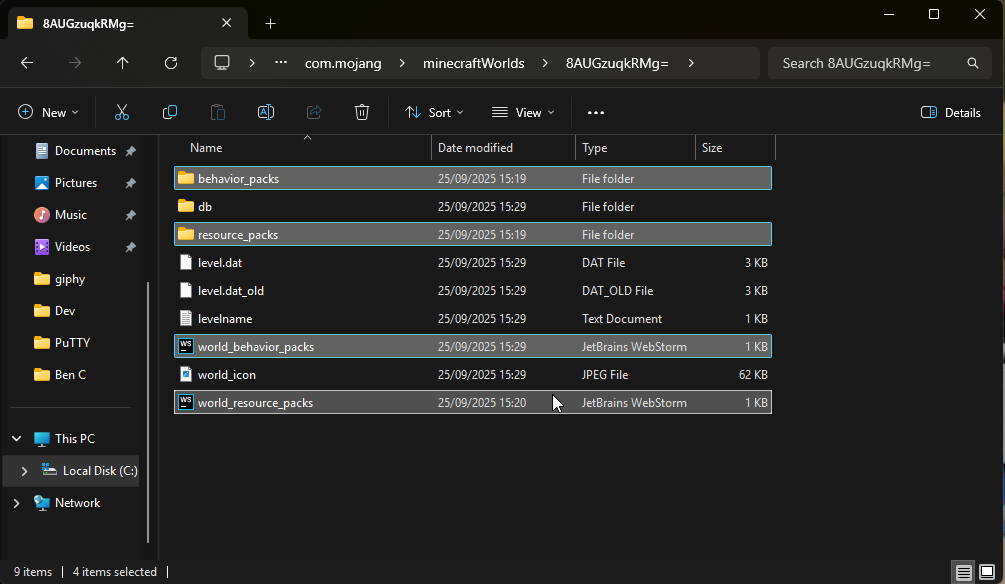Screen dimensions: 1005x584
Task: Click minecraftWorlds in the address breadcrumb
Action: (471, 63)
